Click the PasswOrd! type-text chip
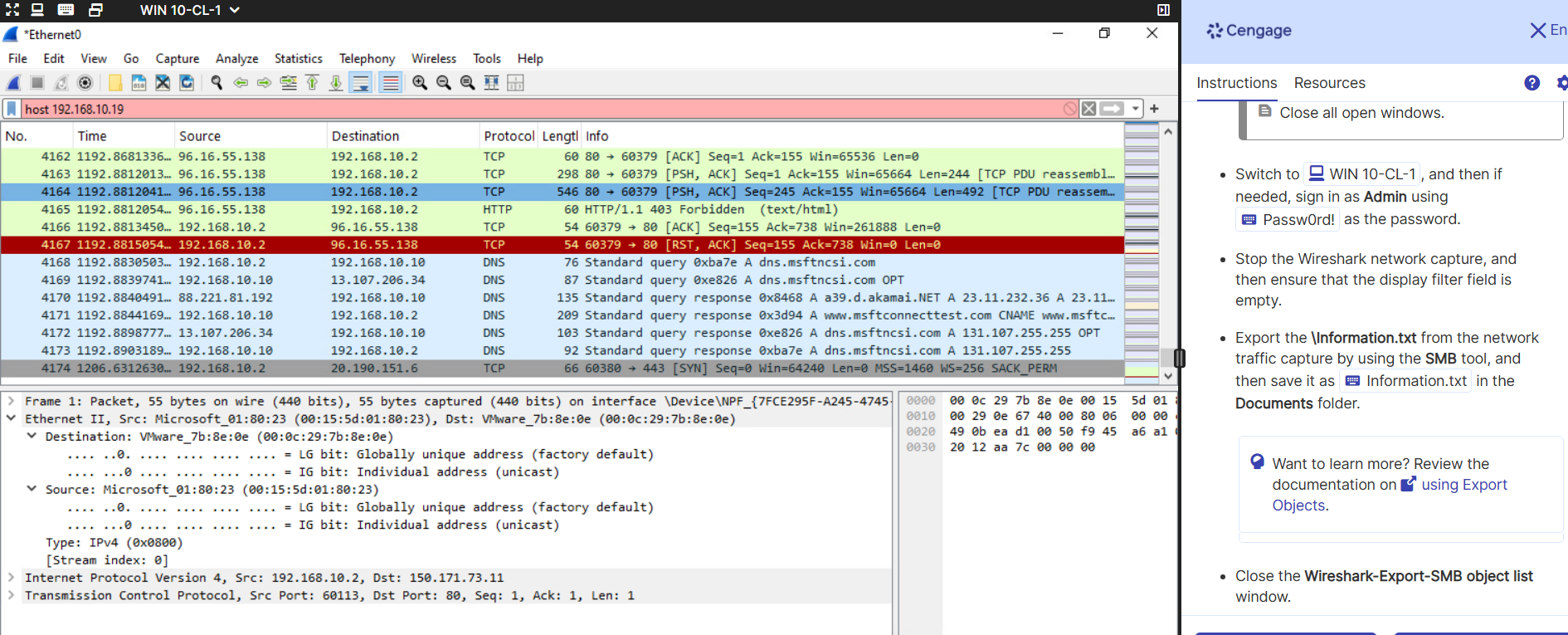The height and width of the screenshot is (635, 1568). 1288,220
